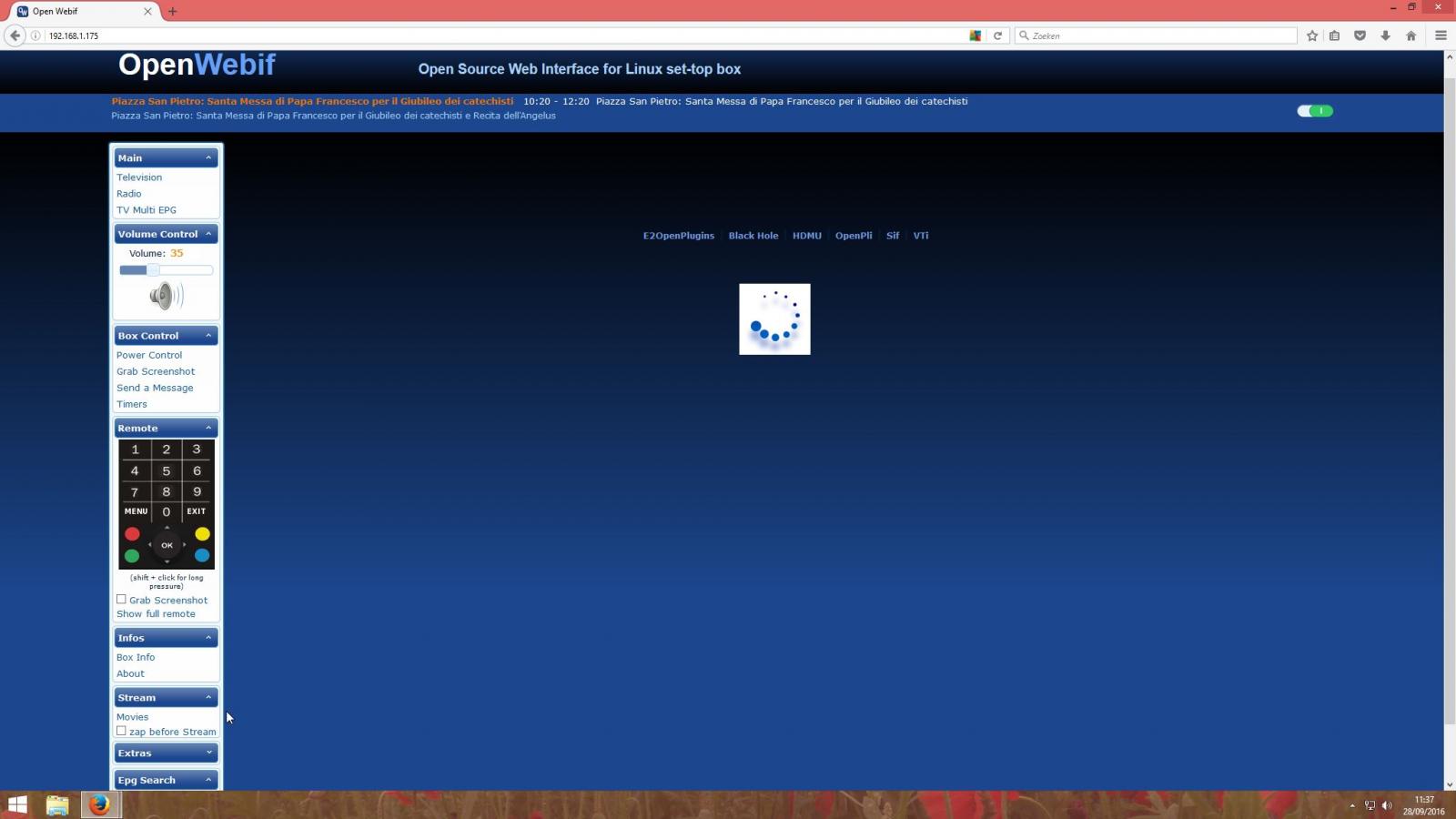Click the green remote button
Image resolution: width=1456 pixels, height=819 pixels.
click(x=132, y=555)
